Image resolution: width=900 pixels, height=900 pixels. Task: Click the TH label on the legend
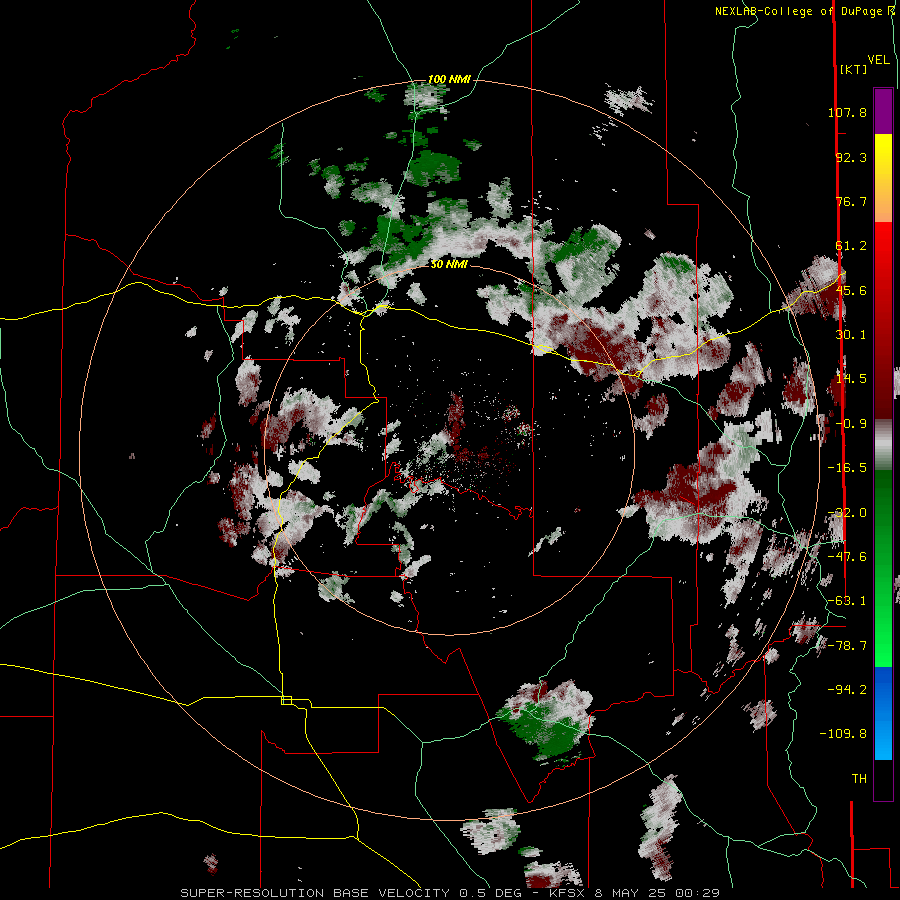click(x=859, y=779)
